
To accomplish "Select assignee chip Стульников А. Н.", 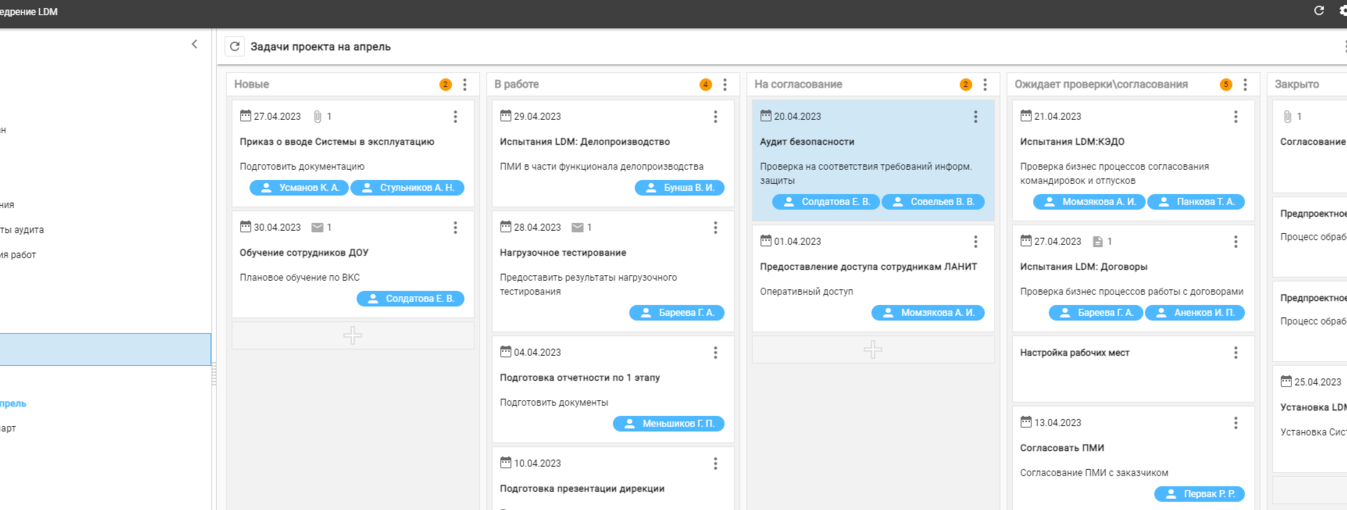I will (x=407, y=188).
